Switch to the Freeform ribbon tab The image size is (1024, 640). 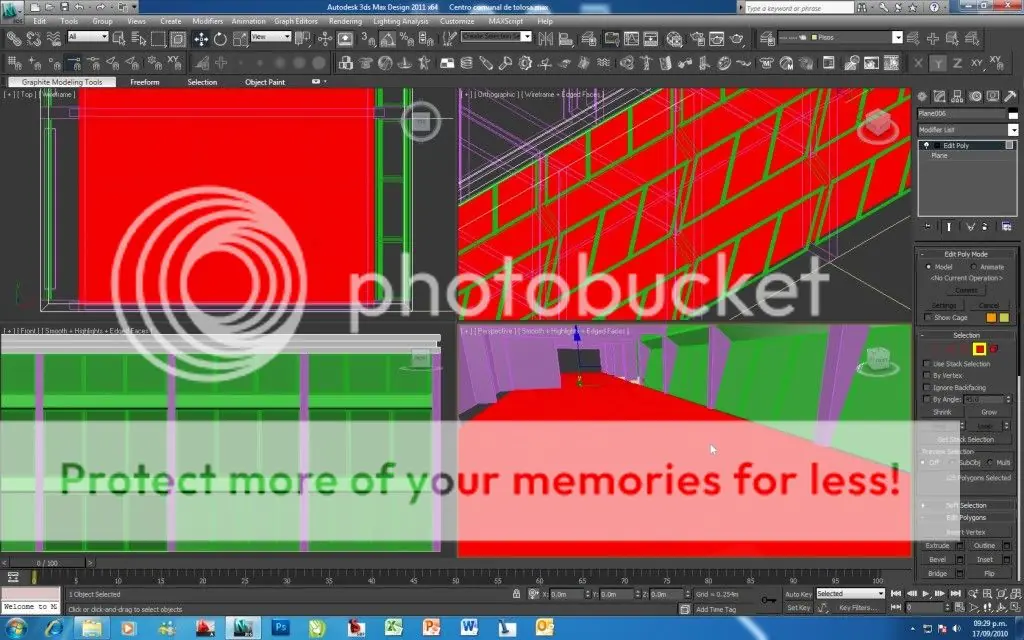coord(144,82)
